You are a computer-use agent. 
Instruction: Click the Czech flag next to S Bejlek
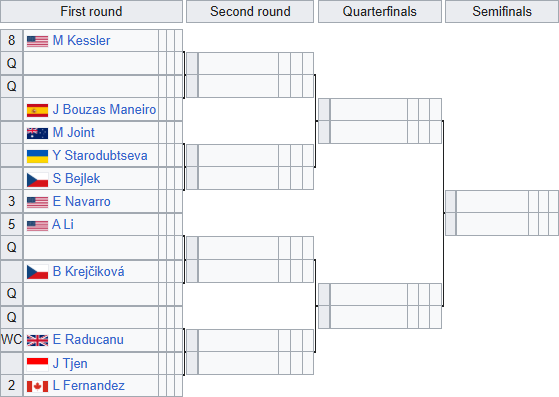point(37,179)
